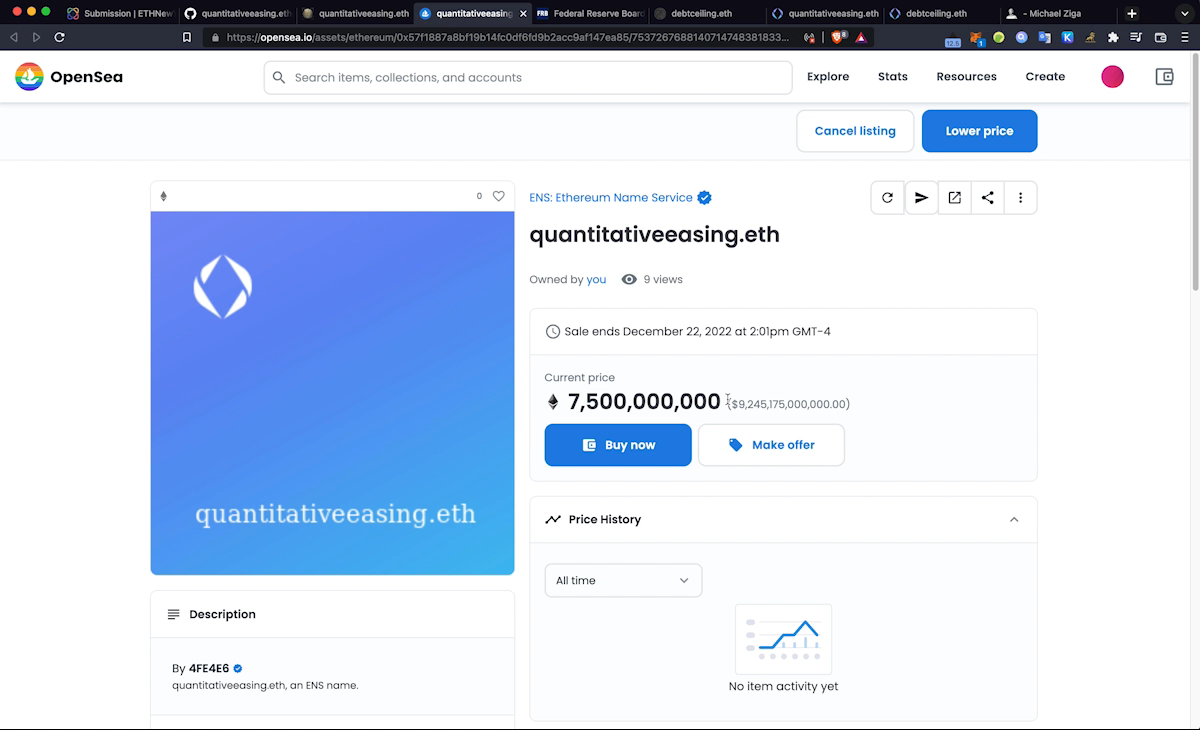Click the blue verified badge beside ENS collection

[704, 198]
